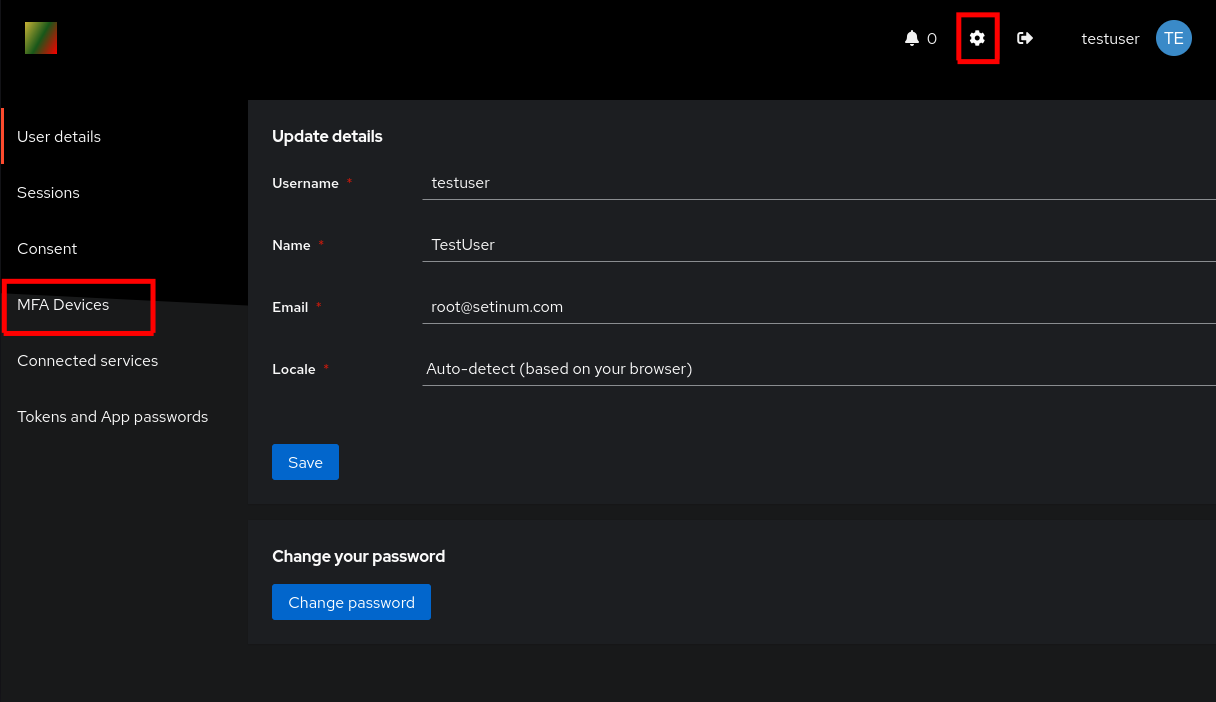
Task: Click the Email field's text label
Action: tap(290, 307)
